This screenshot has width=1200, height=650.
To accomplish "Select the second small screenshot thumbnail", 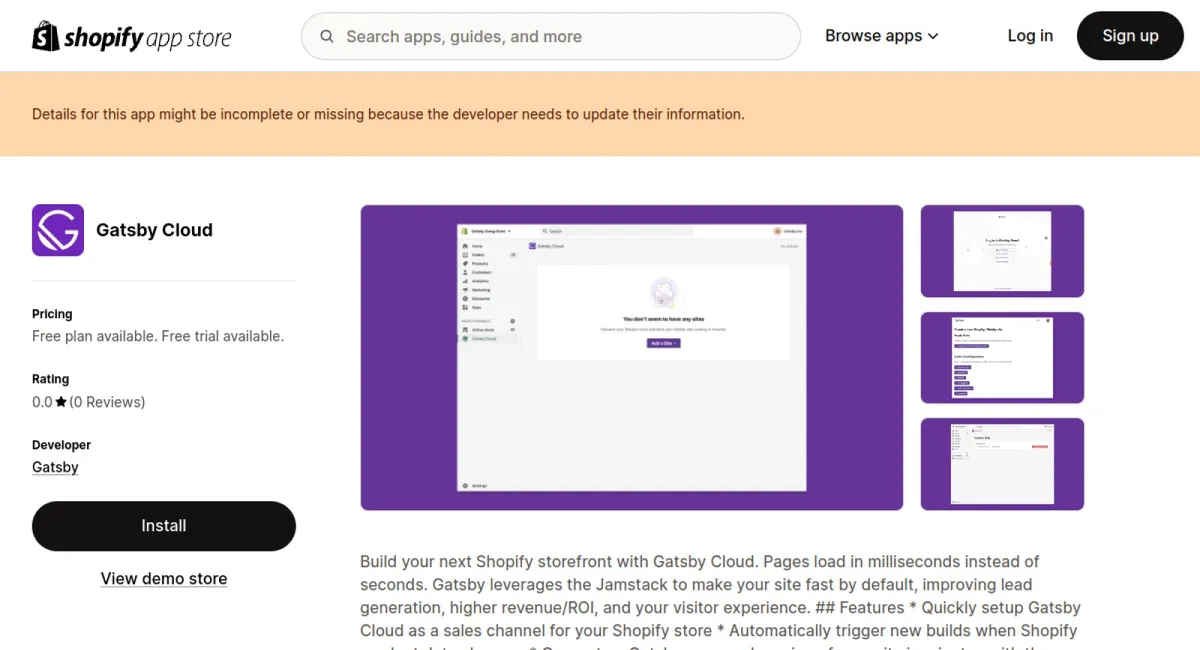I will point(1002,357).
